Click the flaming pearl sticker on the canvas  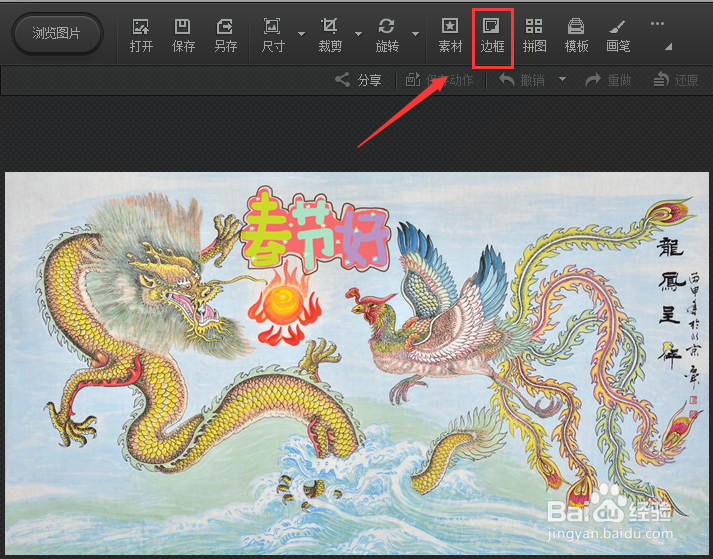(285, 305)
